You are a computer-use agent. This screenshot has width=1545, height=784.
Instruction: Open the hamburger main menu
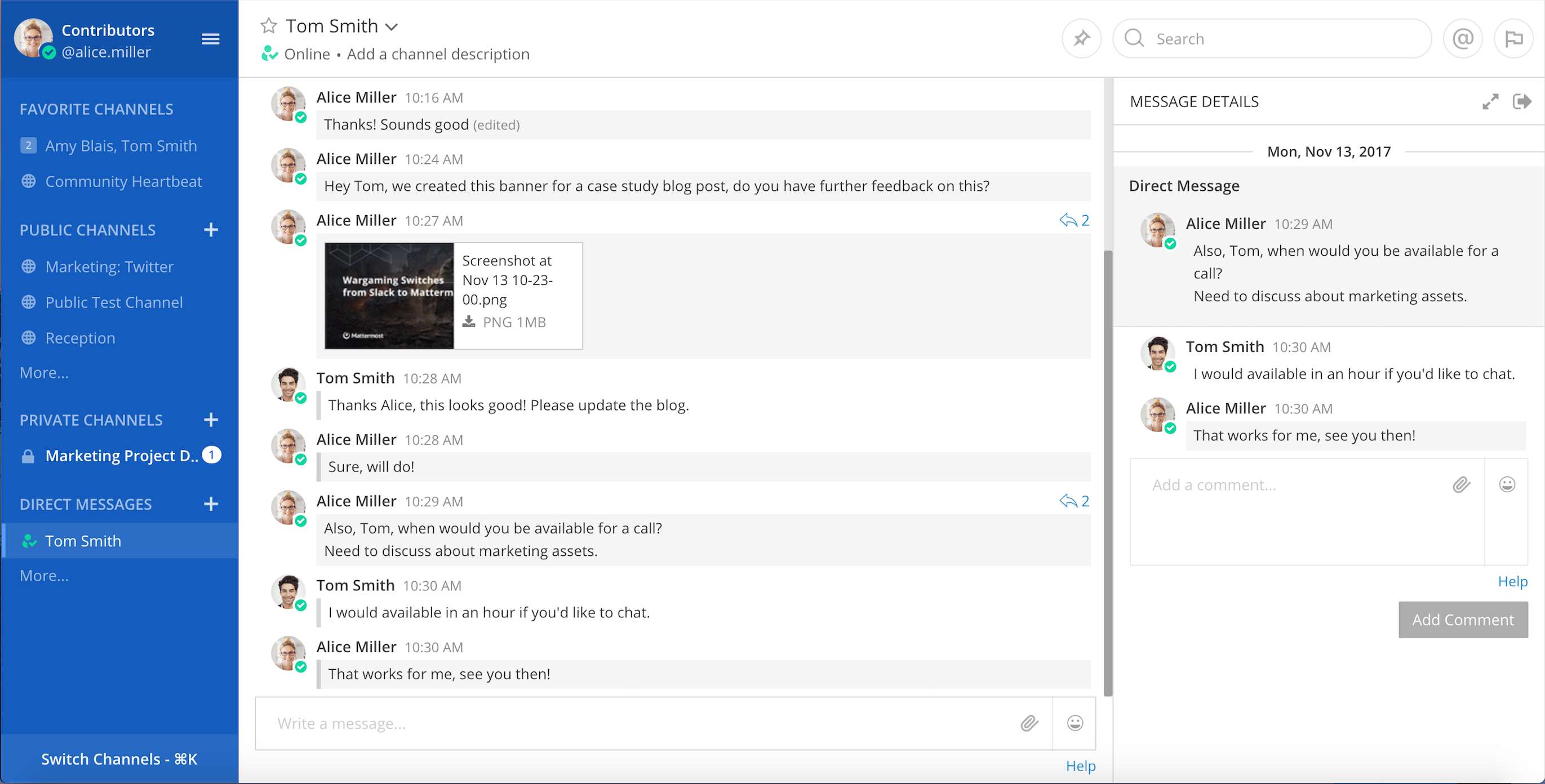coord(210,39)
